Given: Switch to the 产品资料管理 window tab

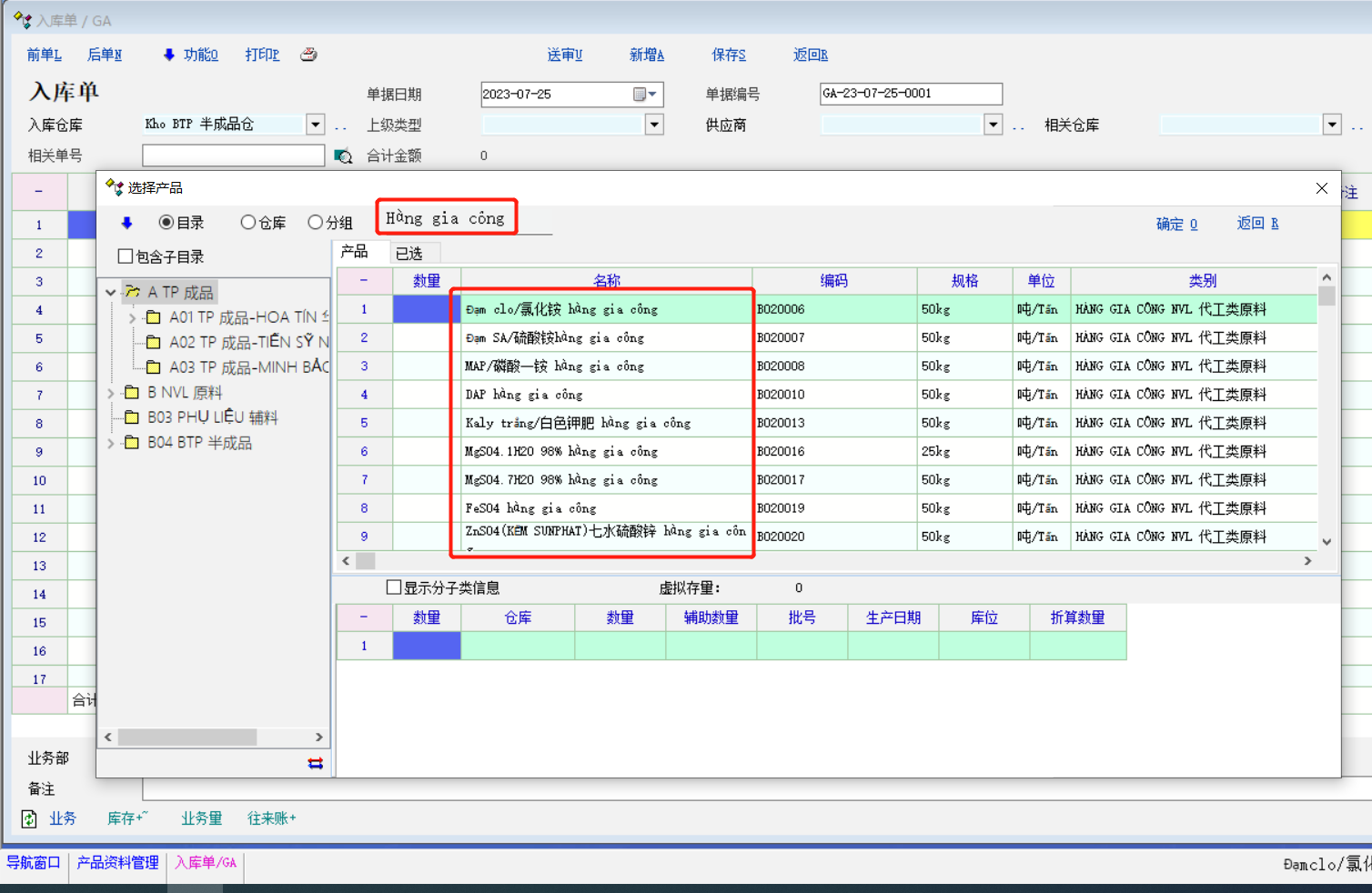Looking at the screenshot, I should tap(117, 862).
